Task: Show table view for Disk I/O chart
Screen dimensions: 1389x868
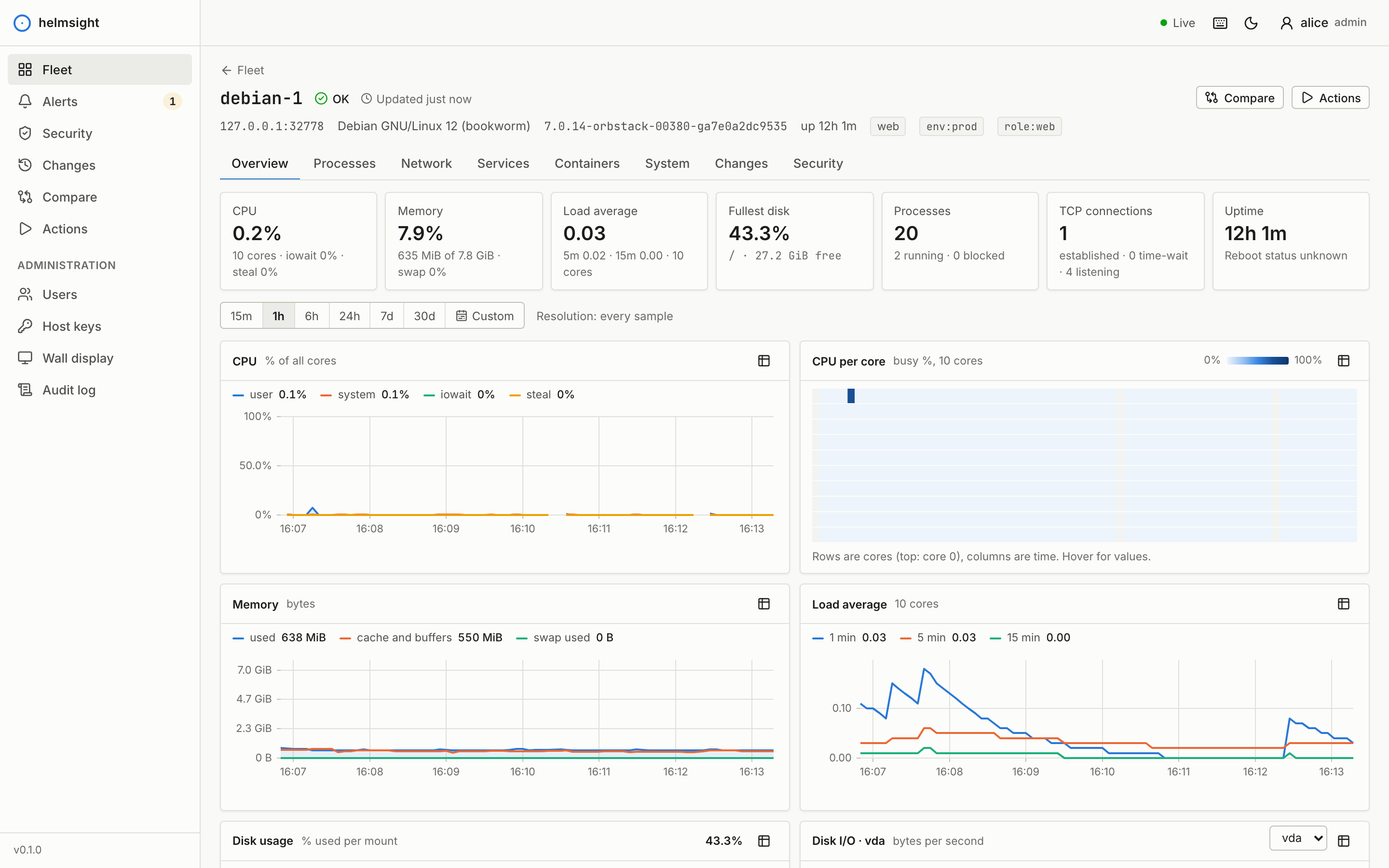Action: coord(1343,841)
